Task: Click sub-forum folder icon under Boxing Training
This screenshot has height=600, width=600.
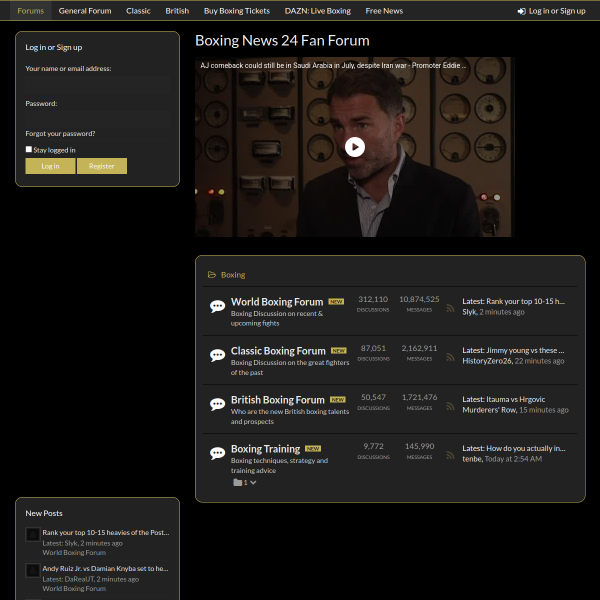Action: tap(238, 483)
